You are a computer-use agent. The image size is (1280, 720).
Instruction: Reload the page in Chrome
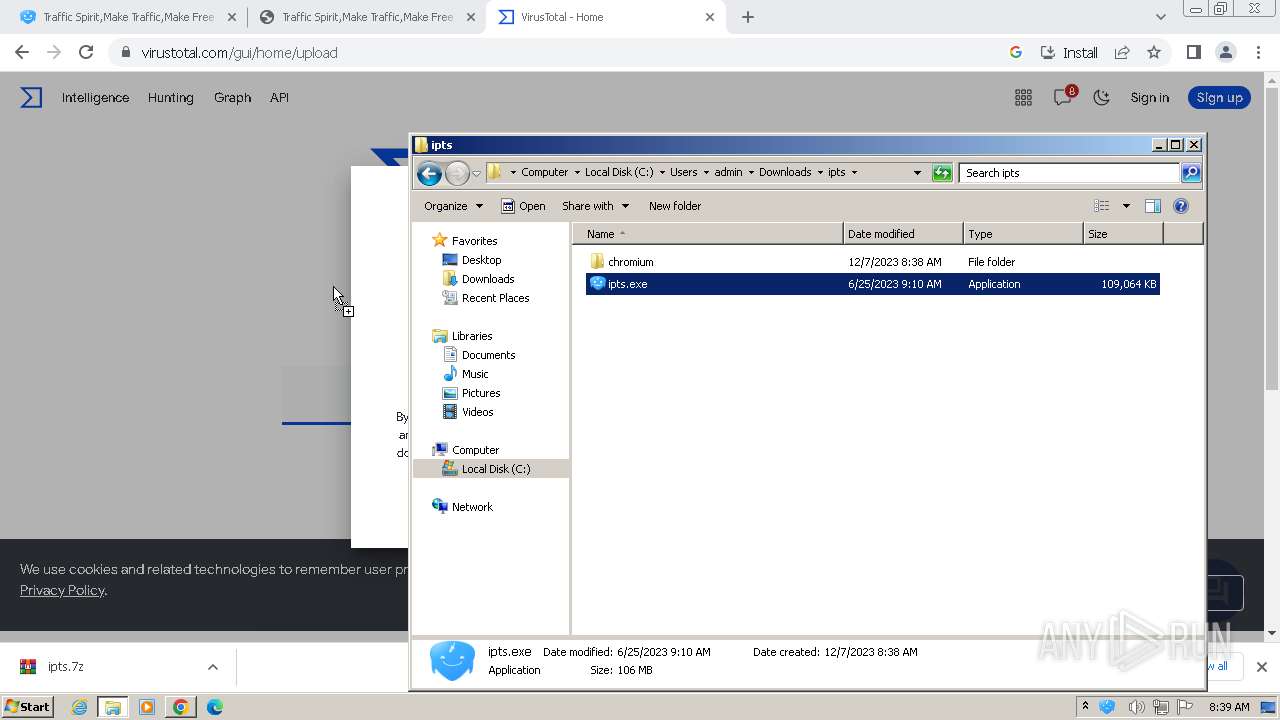pos(86,52)
